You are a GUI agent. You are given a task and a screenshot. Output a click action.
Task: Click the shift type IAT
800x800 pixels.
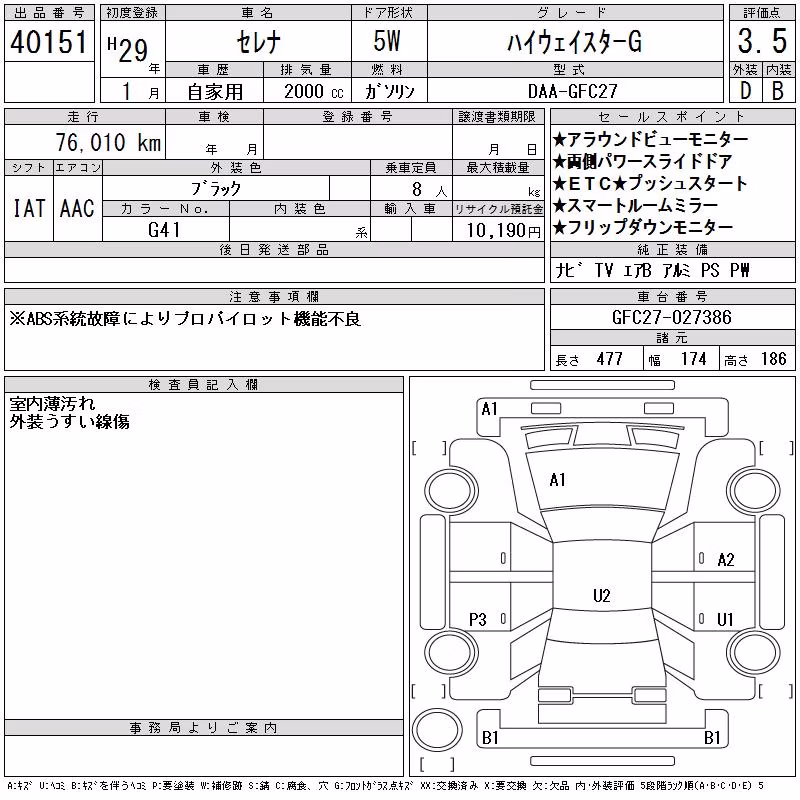pyautogui.click(x=29, y=209)
